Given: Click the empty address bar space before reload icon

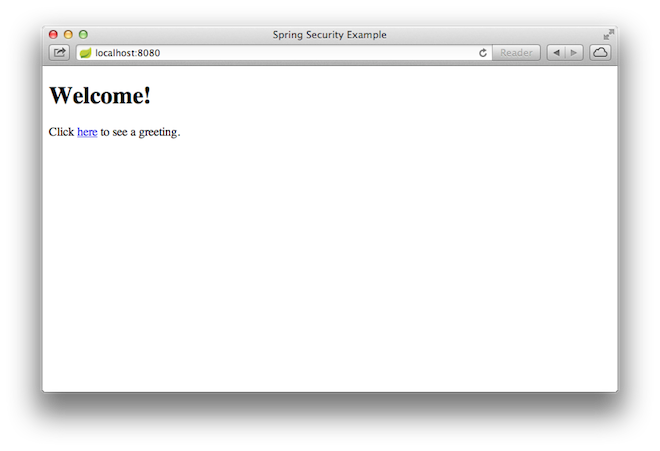Looking at the screenshot, I should click(x=318, y=53).
